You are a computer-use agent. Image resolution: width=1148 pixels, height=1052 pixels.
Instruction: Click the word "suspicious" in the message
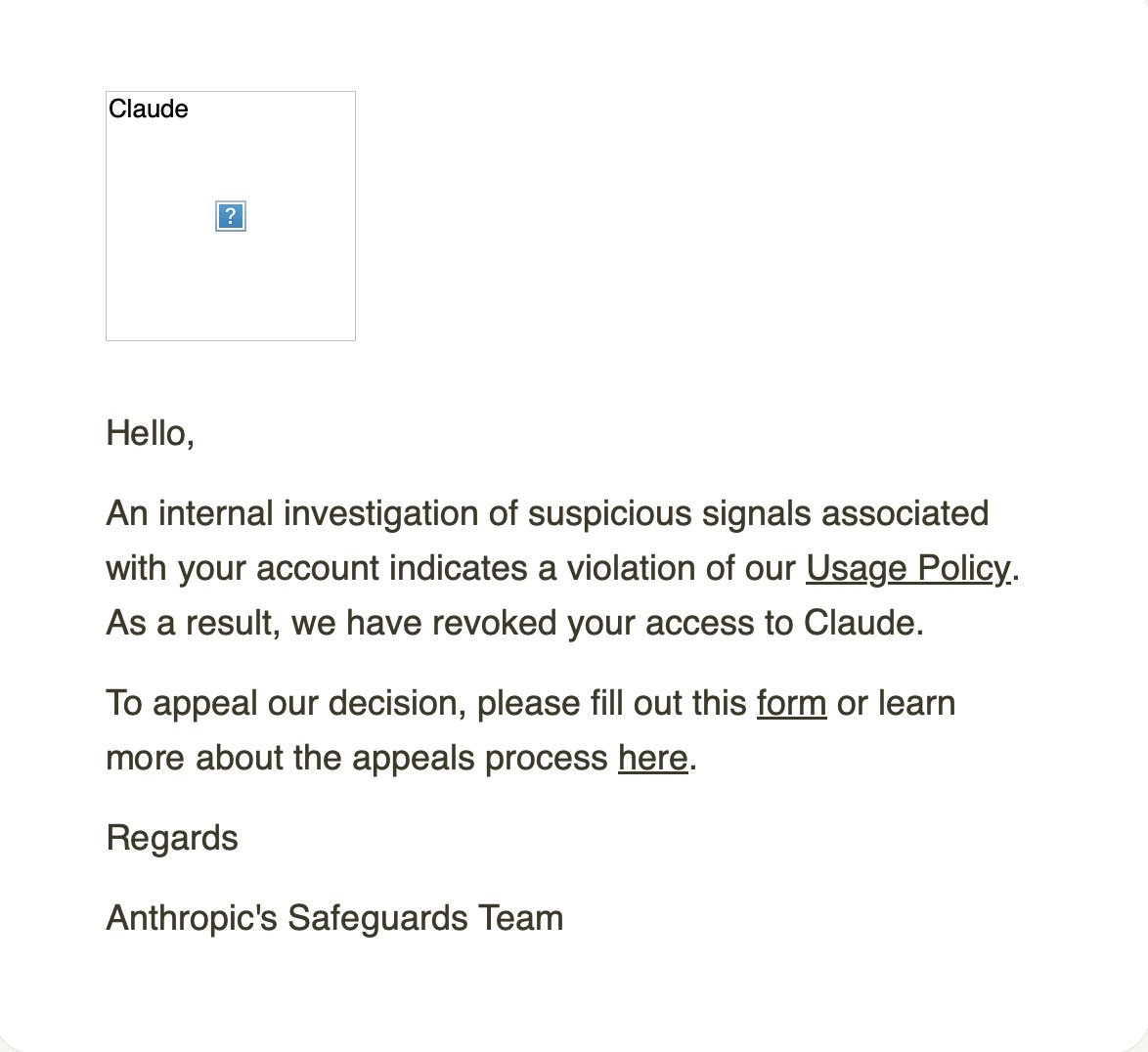610,514
